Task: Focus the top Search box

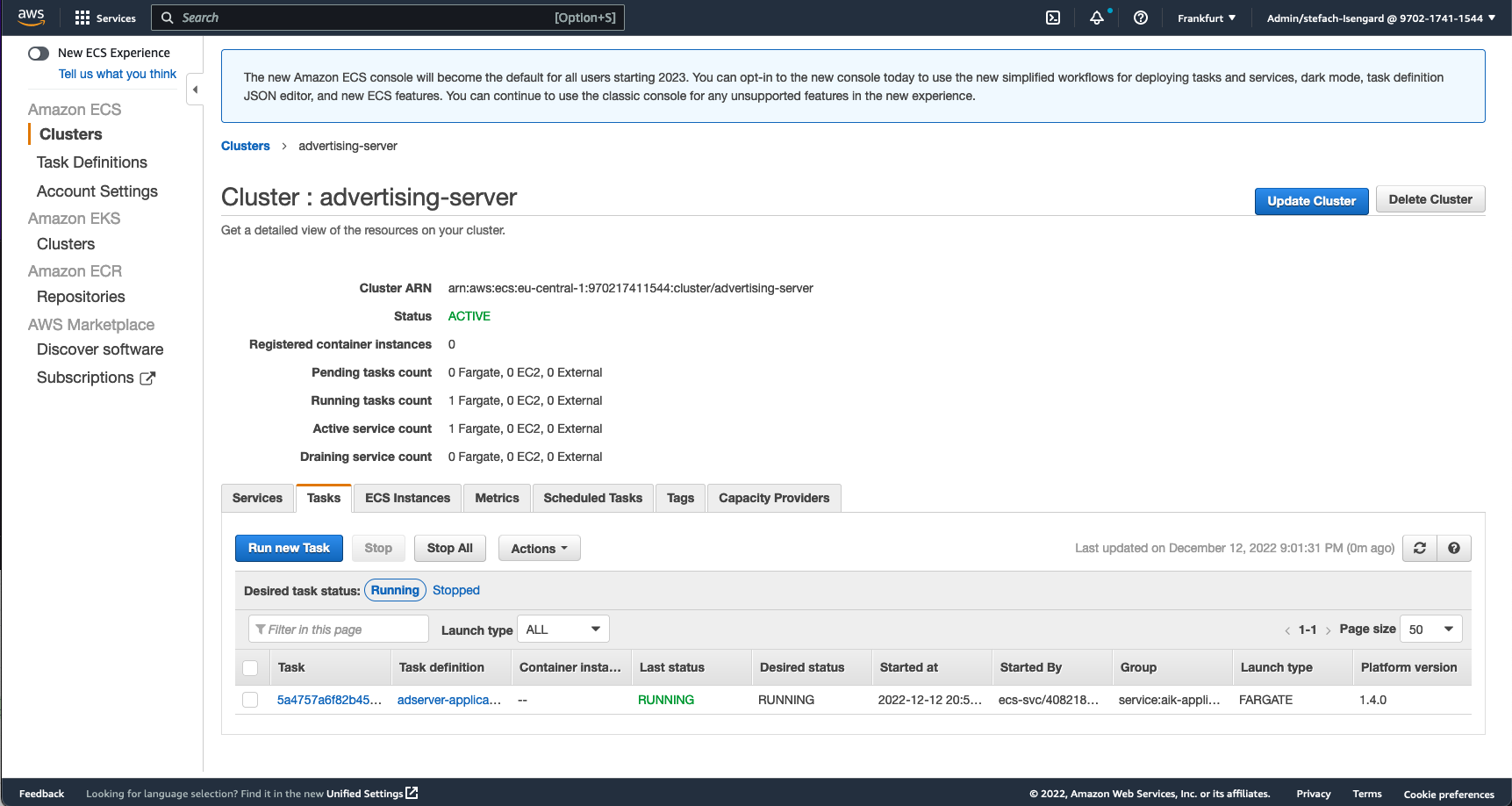Action: click(388, 18)
